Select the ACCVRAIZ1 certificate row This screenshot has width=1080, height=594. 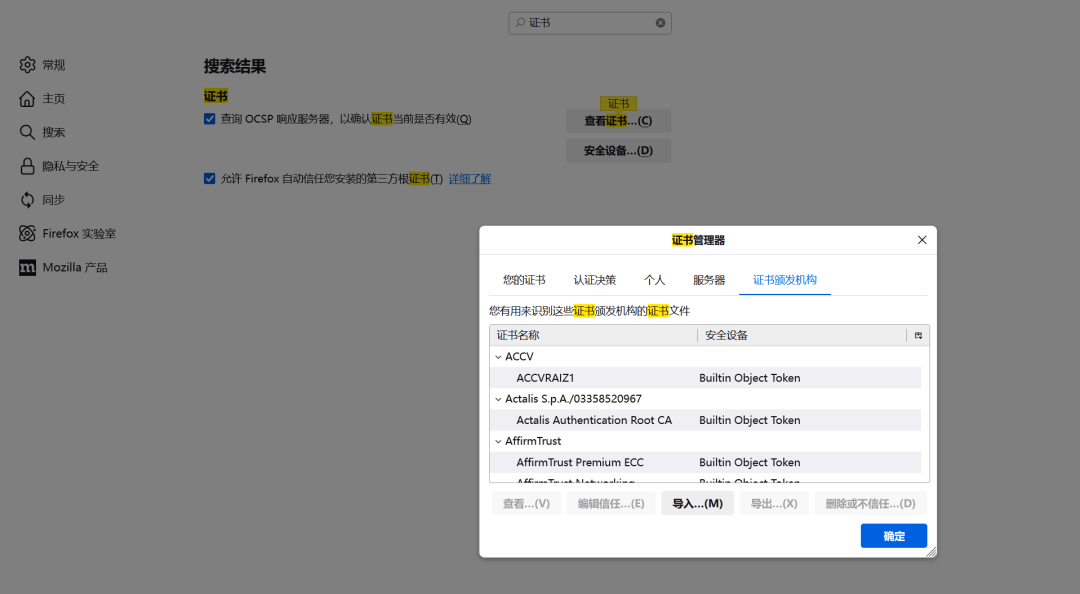(705, 378)
